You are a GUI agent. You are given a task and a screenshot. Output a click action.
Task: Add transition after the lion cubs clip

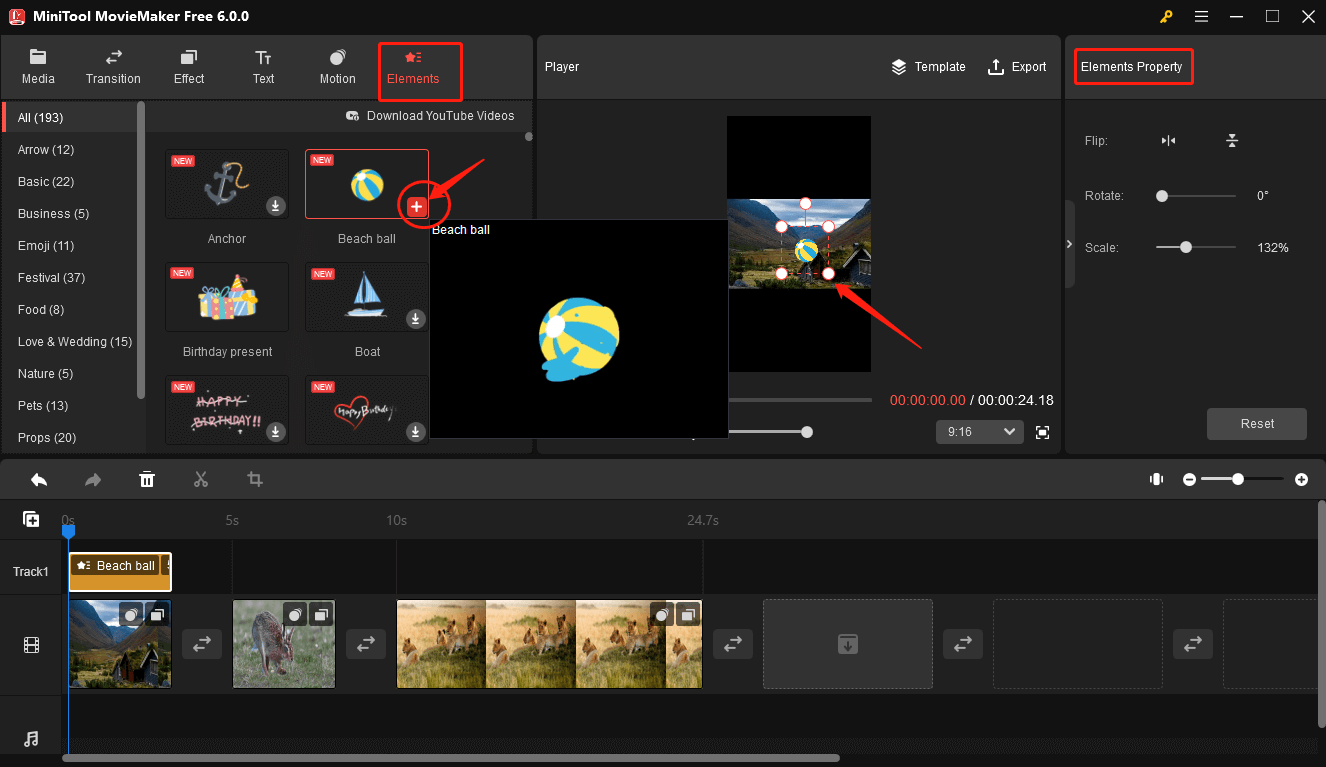[x=733, y=644]
